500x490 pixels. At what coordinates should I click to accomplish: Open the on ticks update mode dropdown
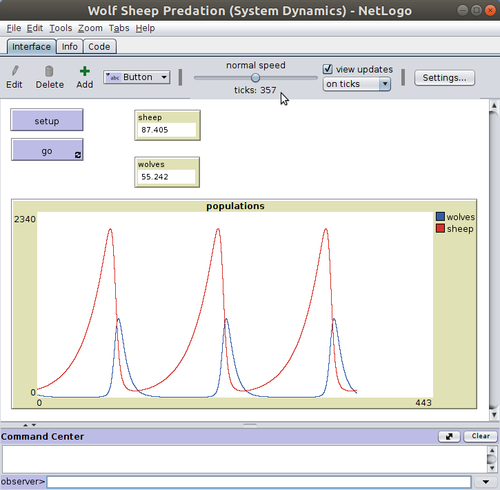tap(357, 84)
